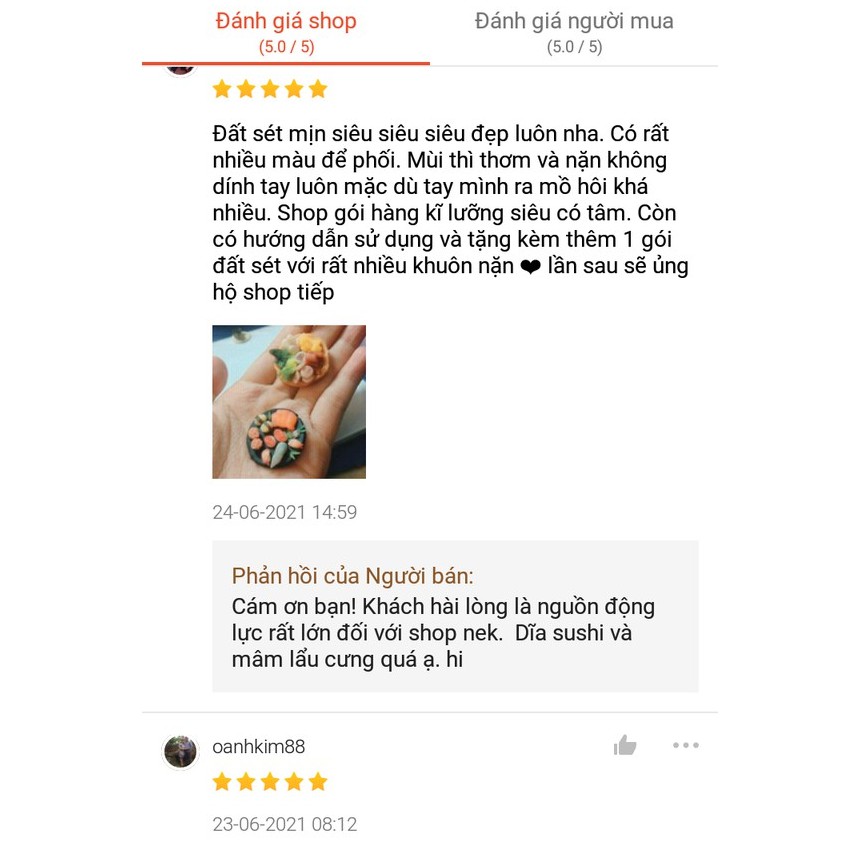Open the review photo of clay food miniatures
This screenshot has height=846, width=846.
(289, 402)
